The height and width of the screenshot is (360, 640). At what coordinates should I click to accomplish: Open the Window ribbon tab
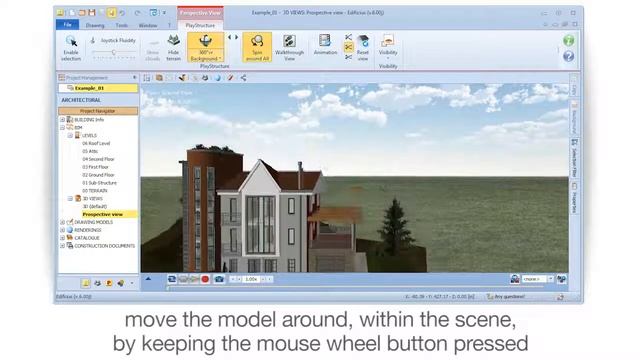pos(148,25)
